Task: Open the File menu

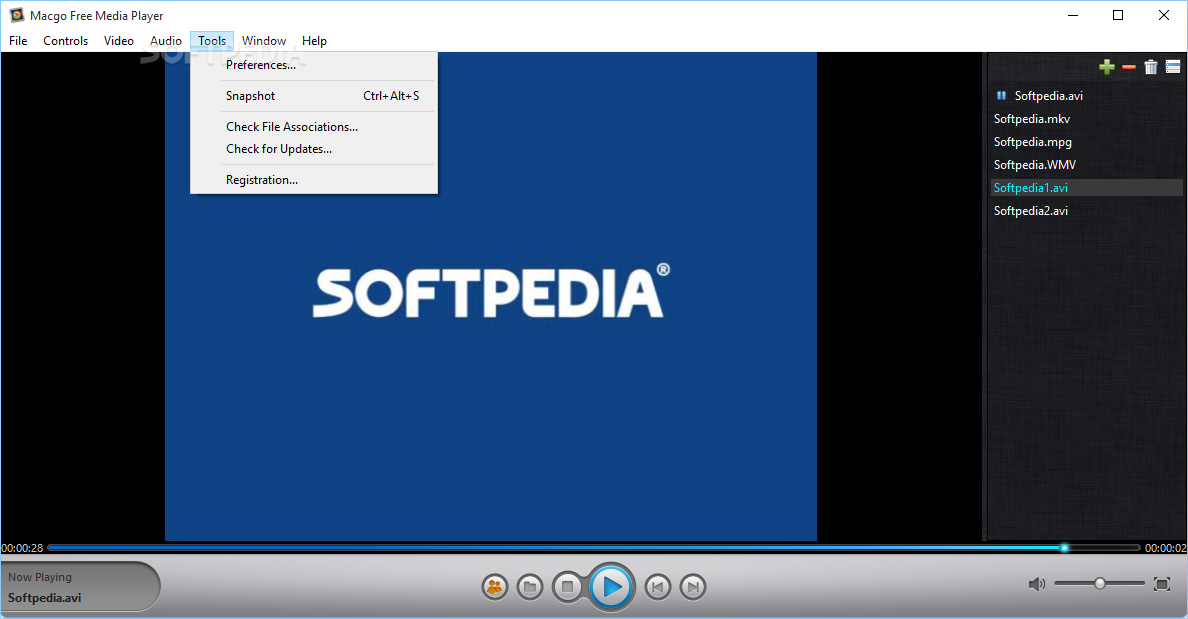Action: (x=18, y=41)
